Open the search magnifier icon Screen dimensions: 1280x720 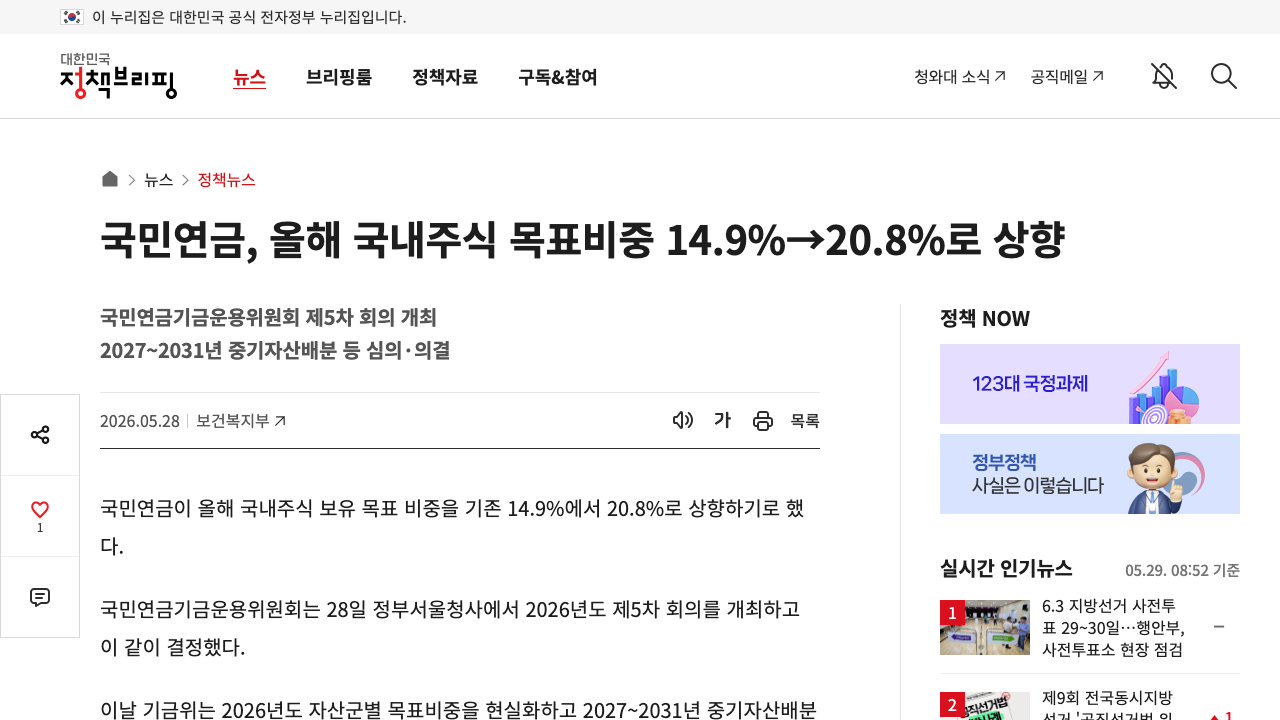click(1224, 76)
